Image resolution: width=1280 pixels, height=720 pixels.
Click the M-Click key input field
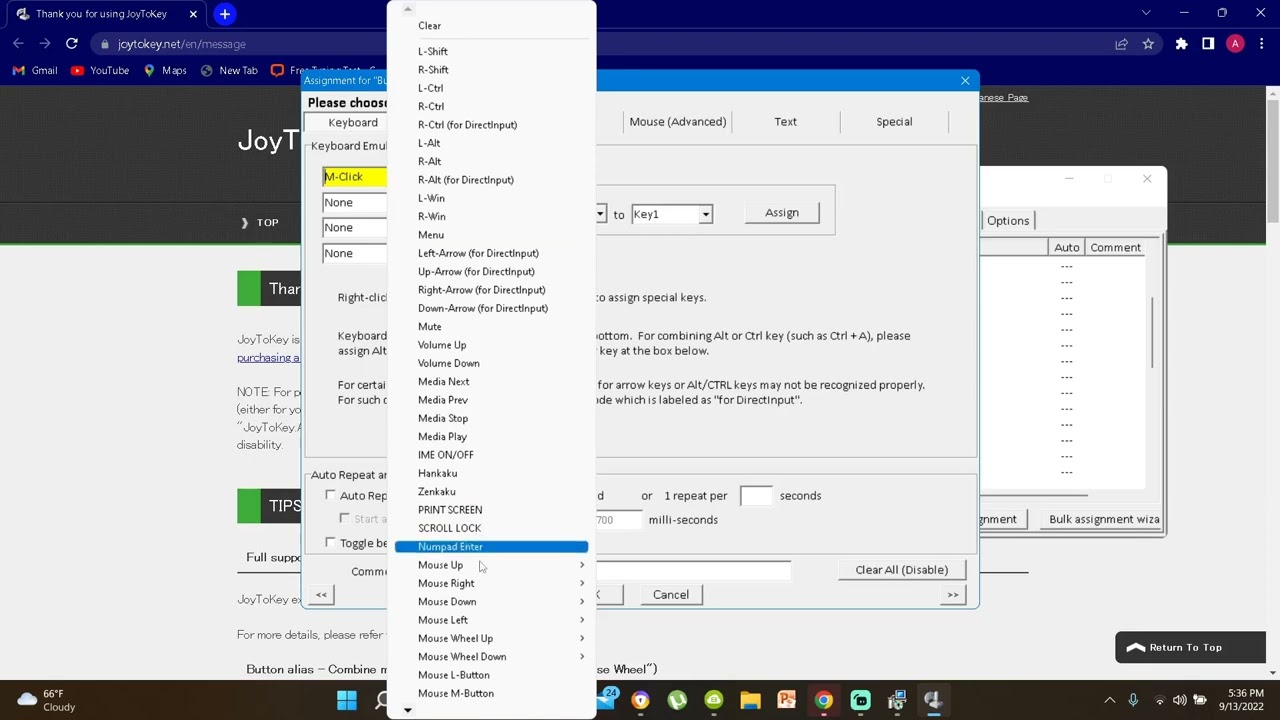point(355,177)
